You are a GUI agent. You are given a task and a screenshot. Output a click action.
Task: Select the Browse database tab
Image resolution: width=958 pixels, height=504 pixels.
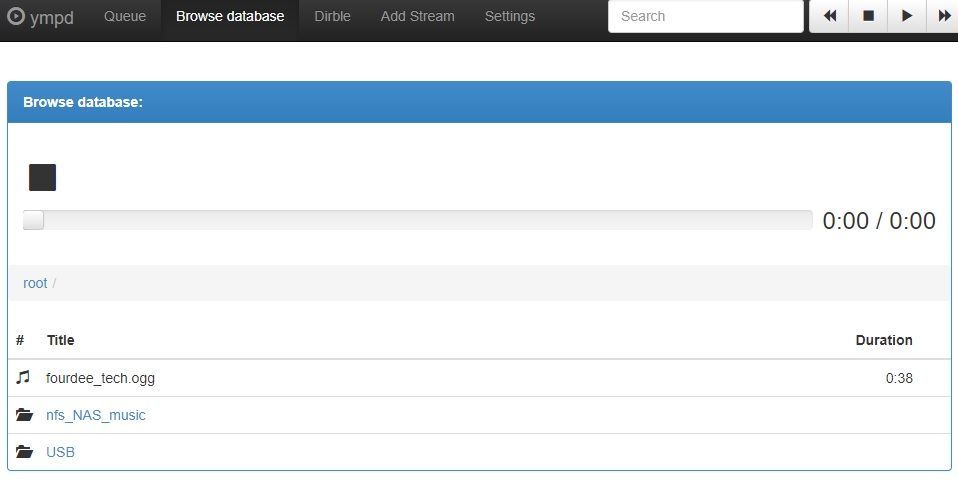(x=230, y=16)
